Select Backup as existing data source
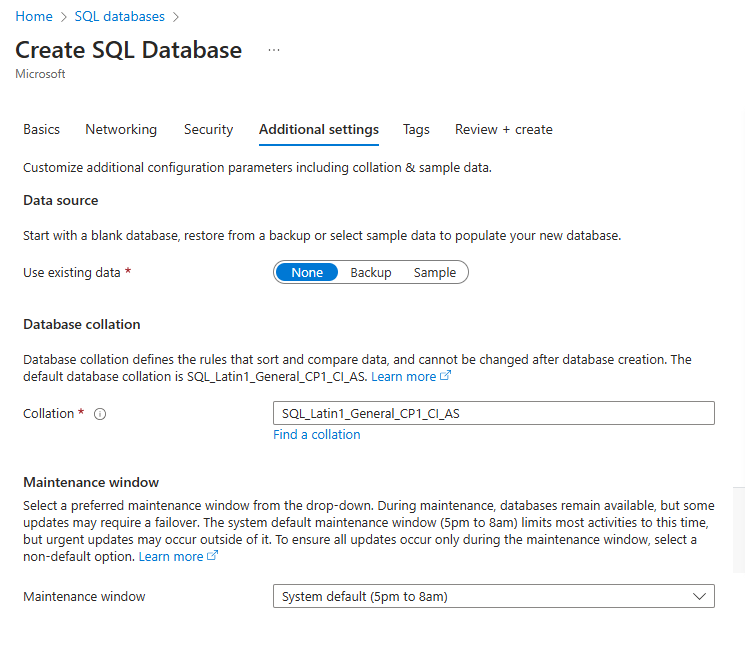 pyautogui.click(x=371, y=273)
